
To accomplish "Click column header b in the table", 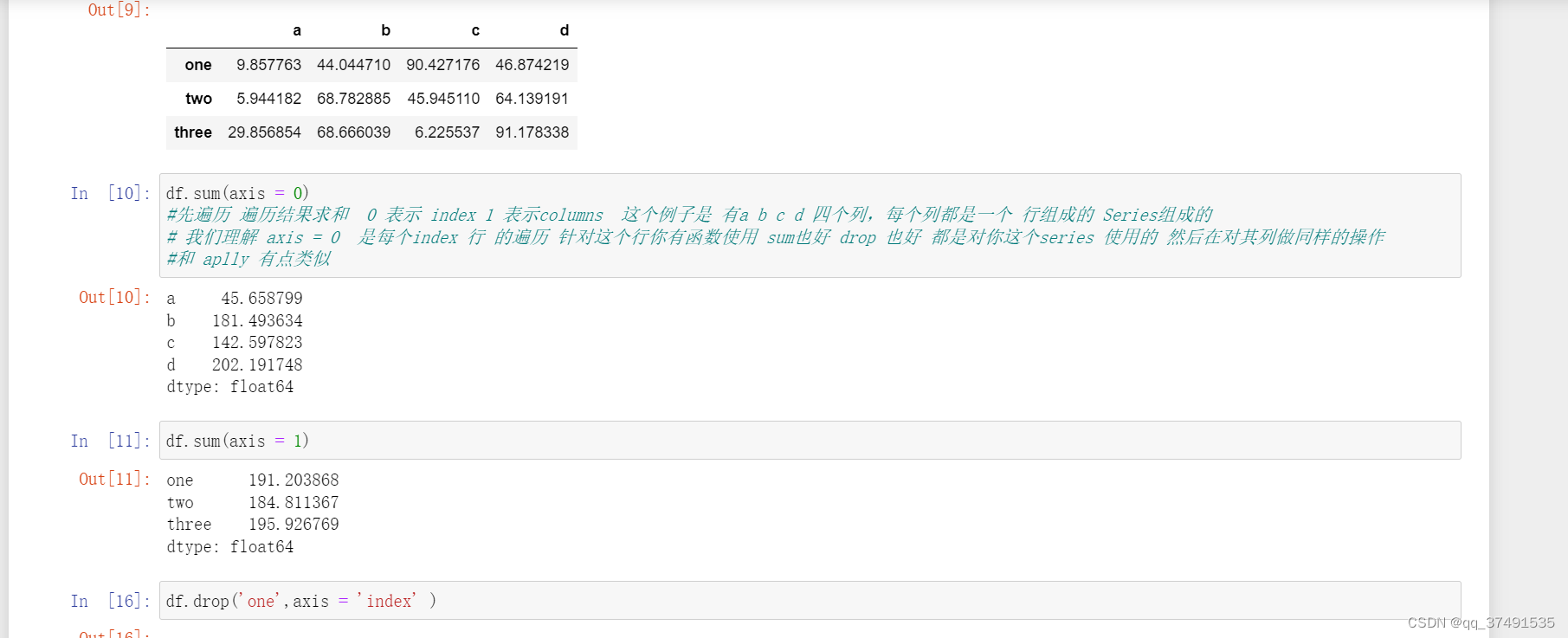I will tap(386, 30).
